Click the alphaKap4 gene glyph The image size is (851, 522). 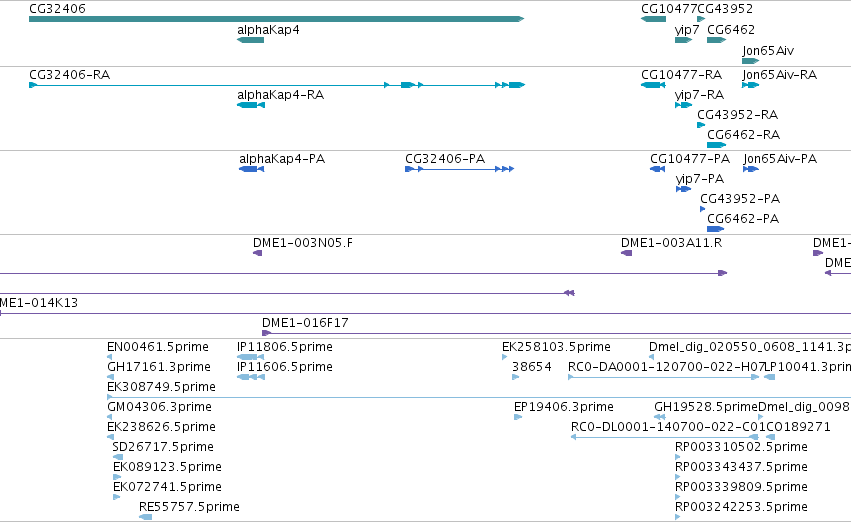point(251,40)
